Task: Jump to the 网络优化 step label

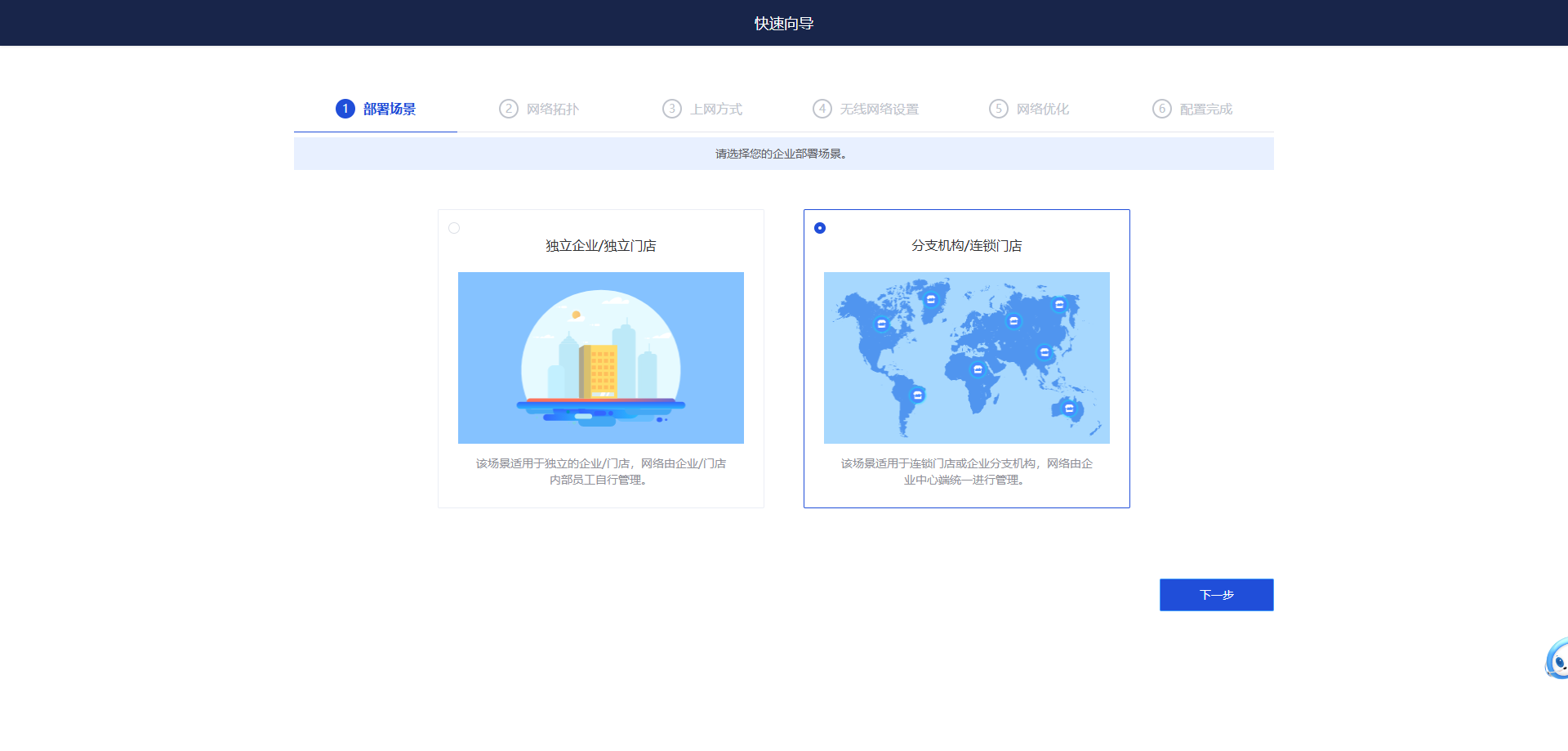Action: (1042, 110)
